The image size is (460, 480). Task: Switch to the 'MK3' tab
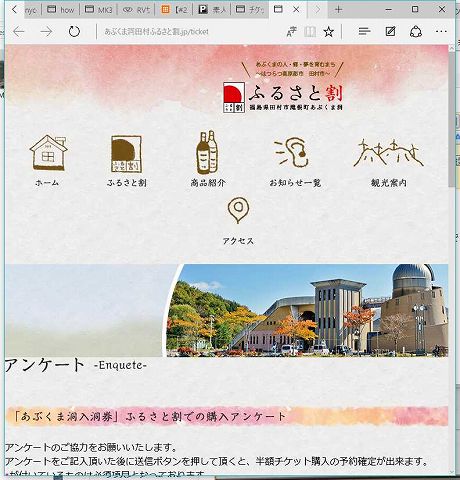[x=99, y=10]
